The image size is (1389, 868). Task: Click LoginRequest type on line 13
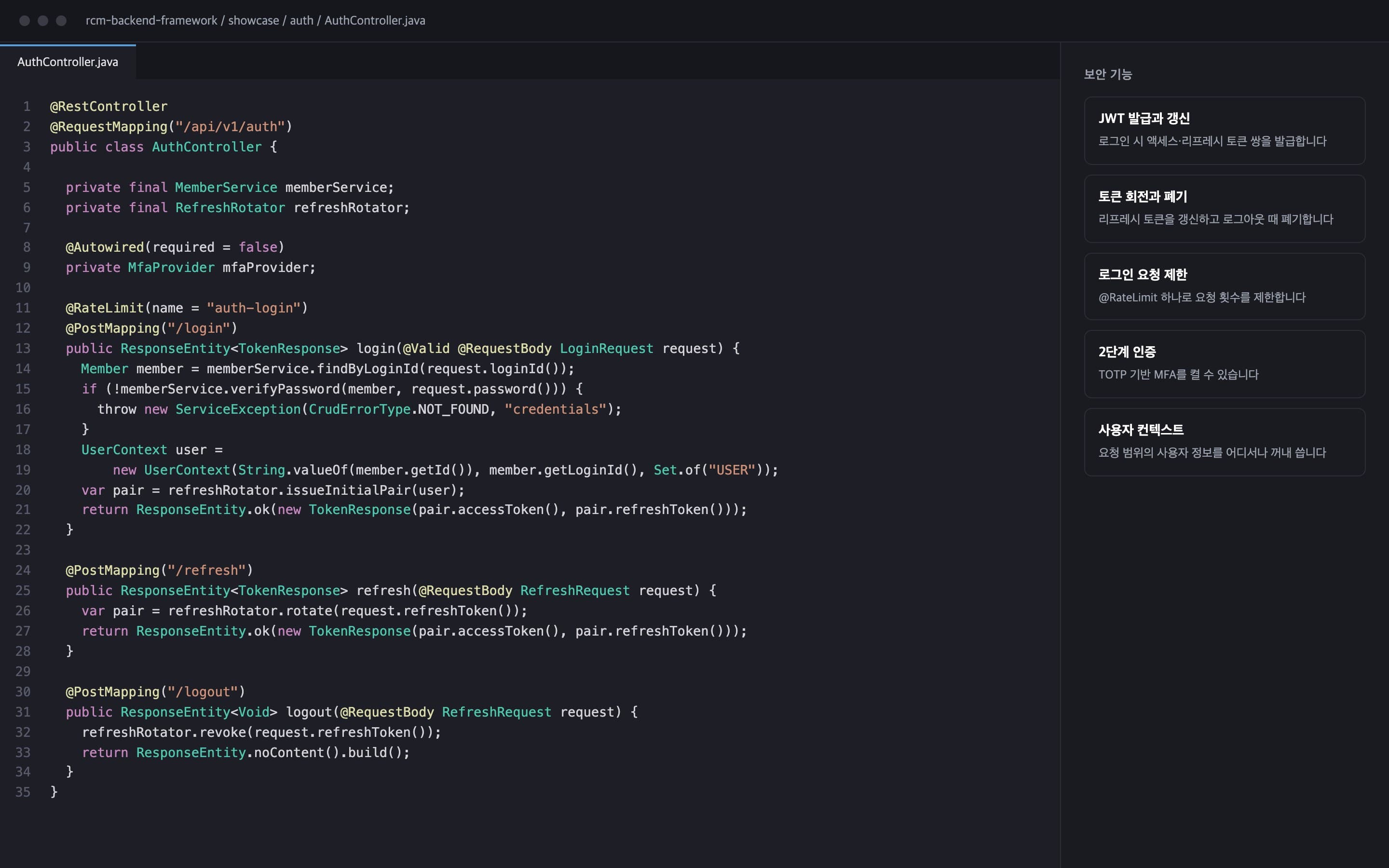coord(607,349)
